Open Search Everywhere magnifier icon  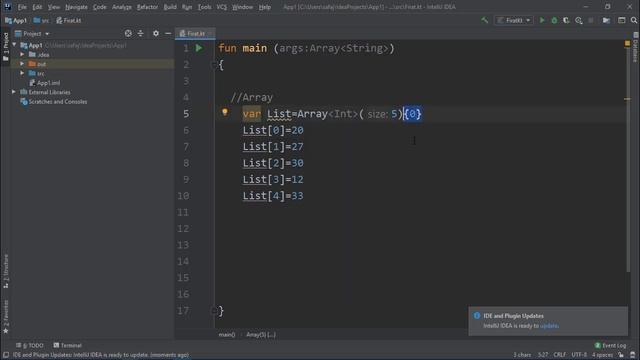tap(633, 20)
